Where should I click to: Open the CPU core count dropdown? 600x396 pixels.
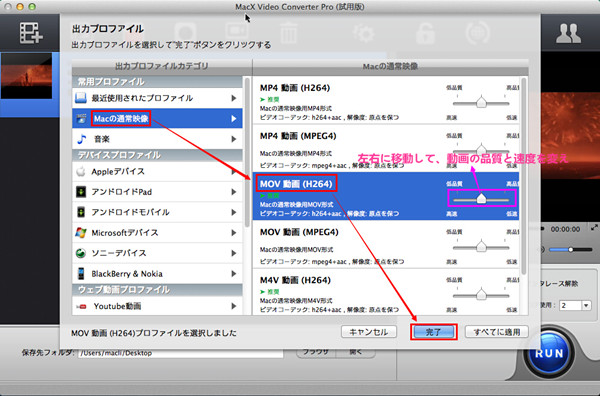(586, 305)
